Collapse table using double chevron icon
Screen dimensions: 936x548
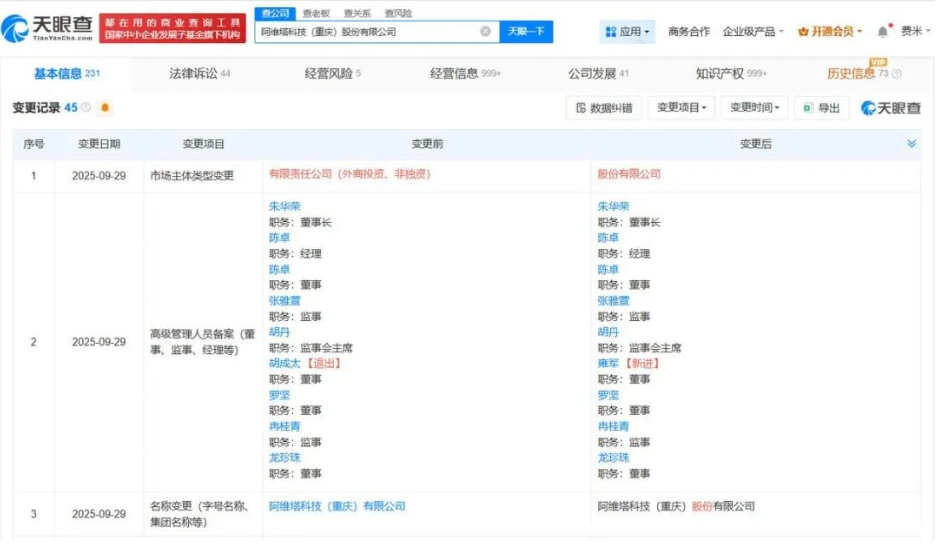point(911,144)
